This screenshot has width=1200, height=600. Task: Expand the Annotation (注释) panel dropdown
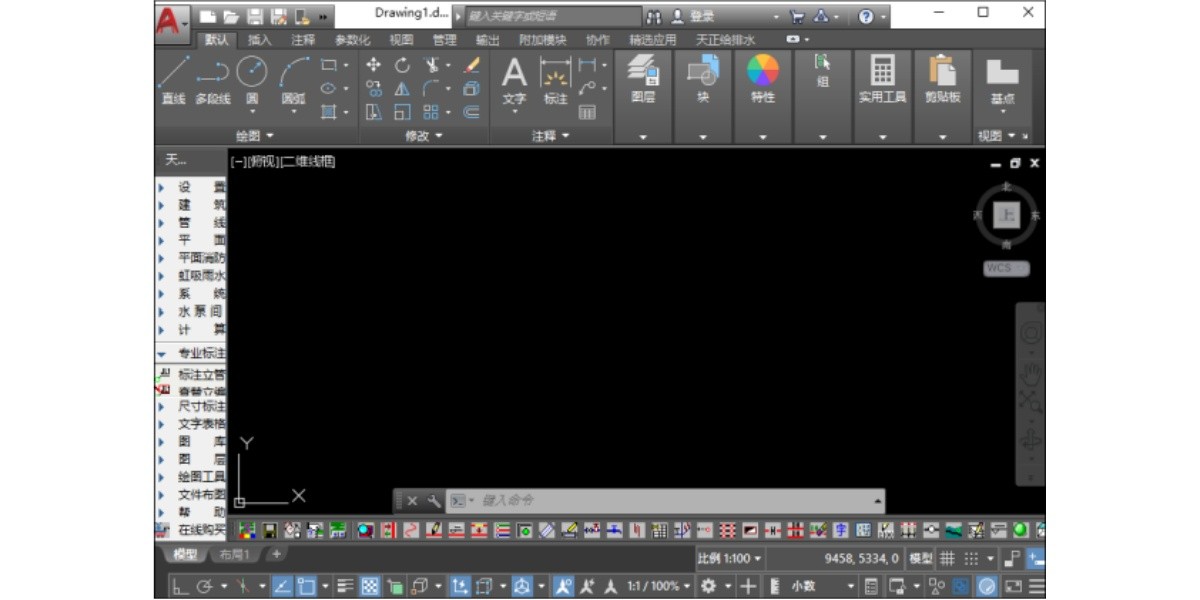click(x=551, y=135)
